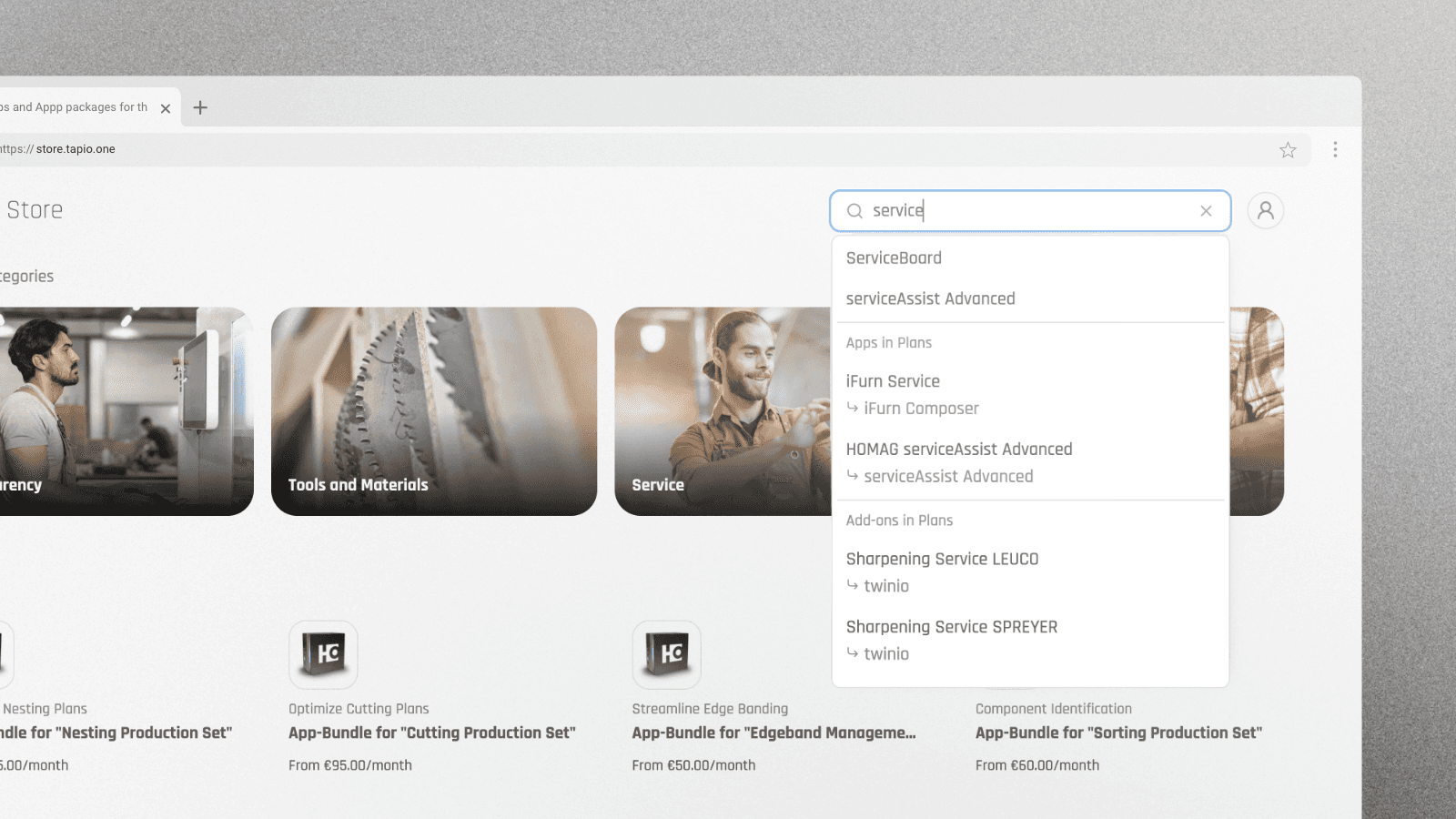Open App-Bundle for "Edgeband Management"

tap(773, 733)
